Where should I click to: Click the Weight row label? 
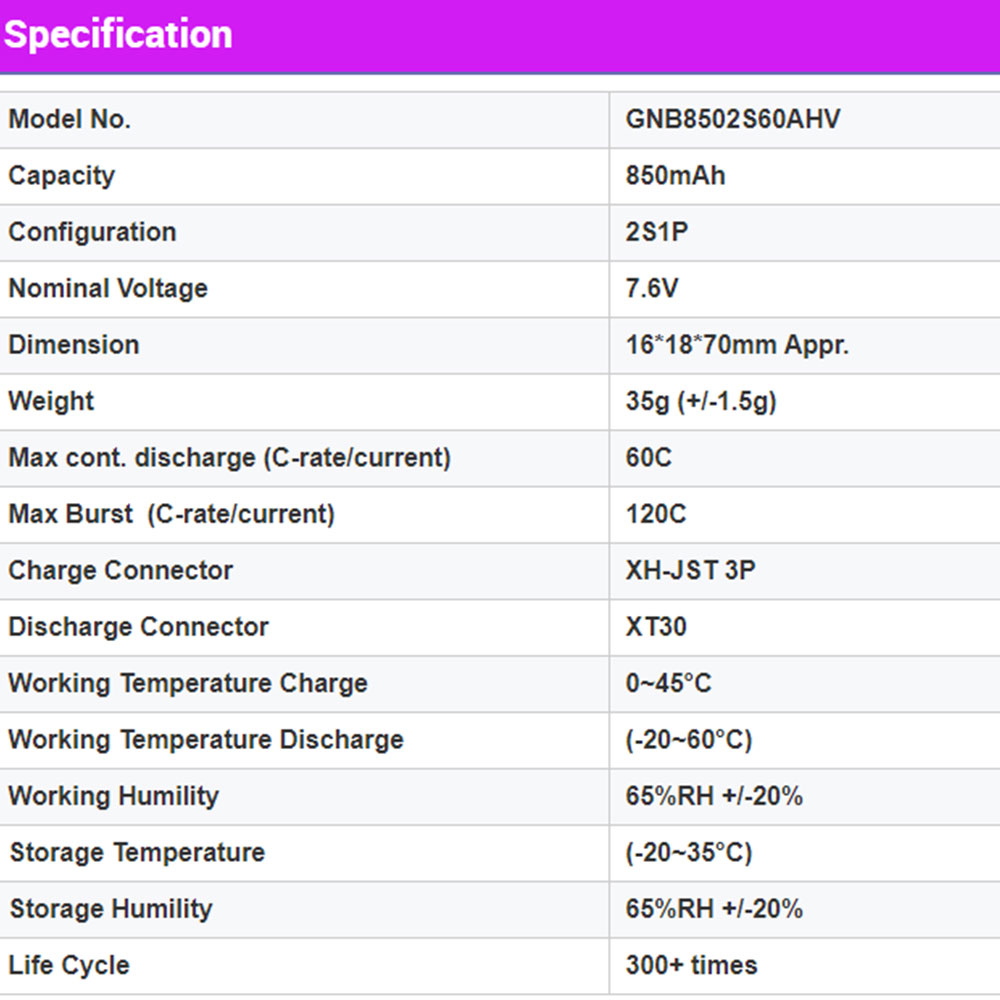coord(51,401)
